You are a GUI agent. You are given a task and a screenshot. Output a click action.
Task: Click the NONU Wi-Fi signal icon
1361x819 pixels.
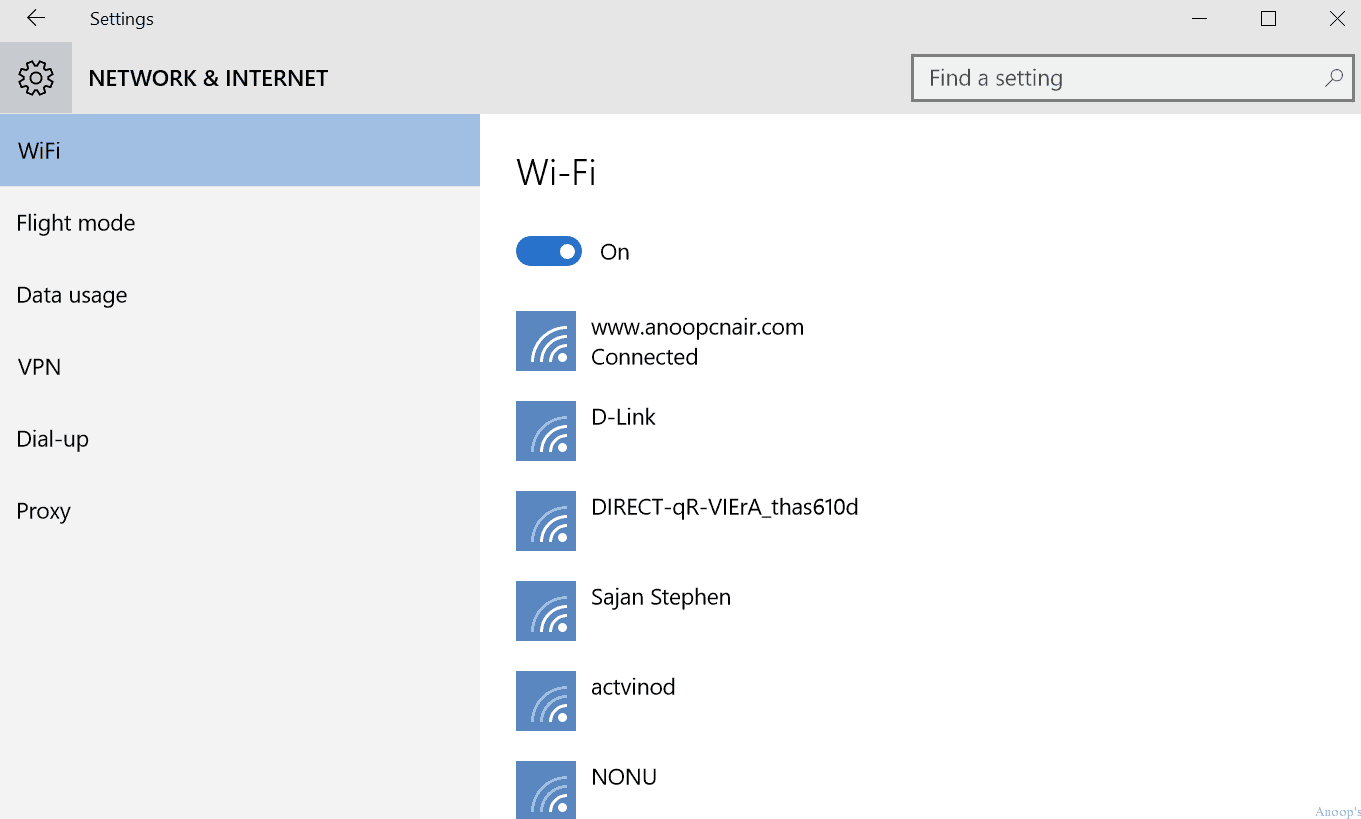546,790
